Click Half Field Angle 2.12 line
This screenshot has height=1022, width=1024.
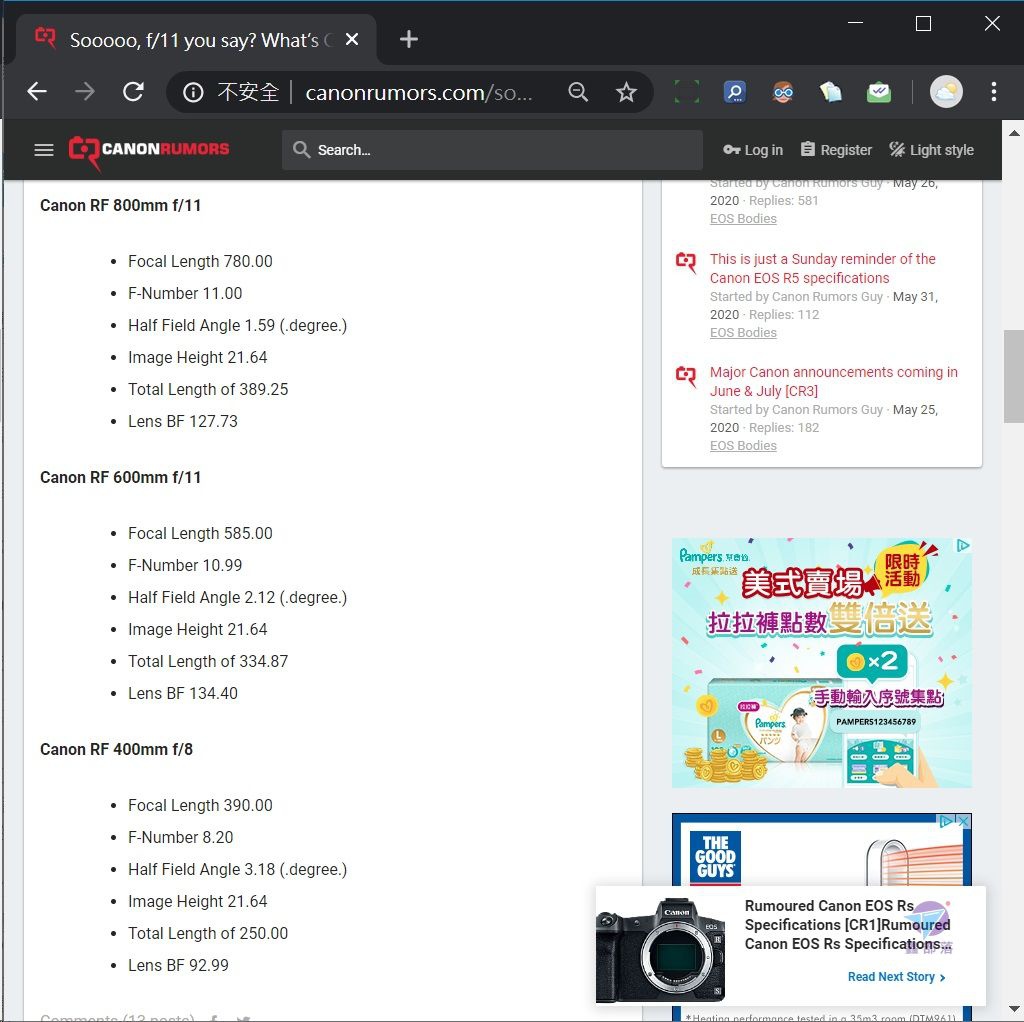click(x=237, y=598)
